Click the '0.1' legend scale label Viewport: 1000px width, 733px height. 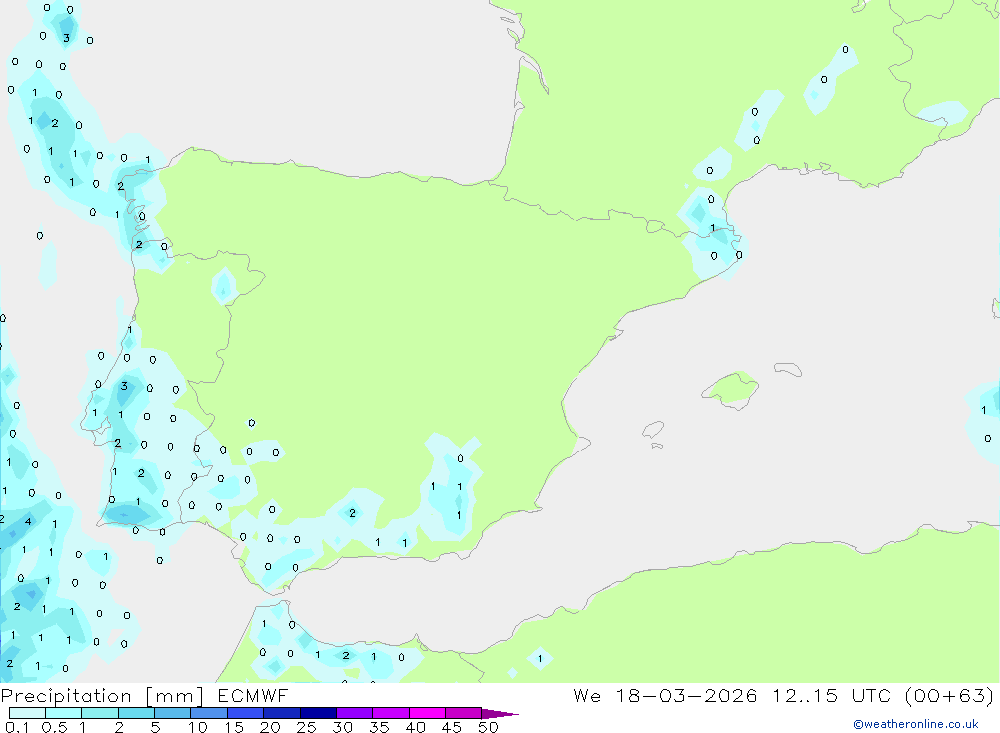coord(17,727)
